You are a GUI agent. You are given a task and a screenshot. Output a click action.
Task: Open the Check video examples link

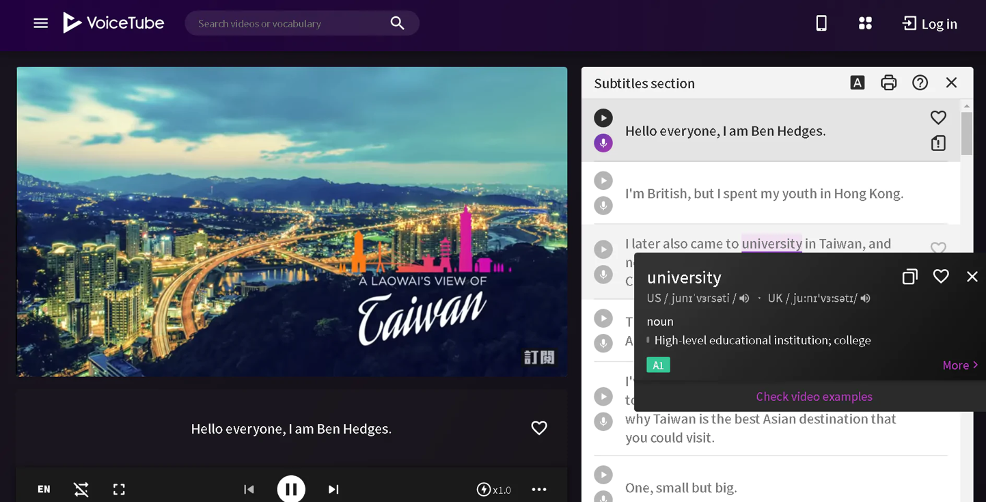[x=814, y=396]
